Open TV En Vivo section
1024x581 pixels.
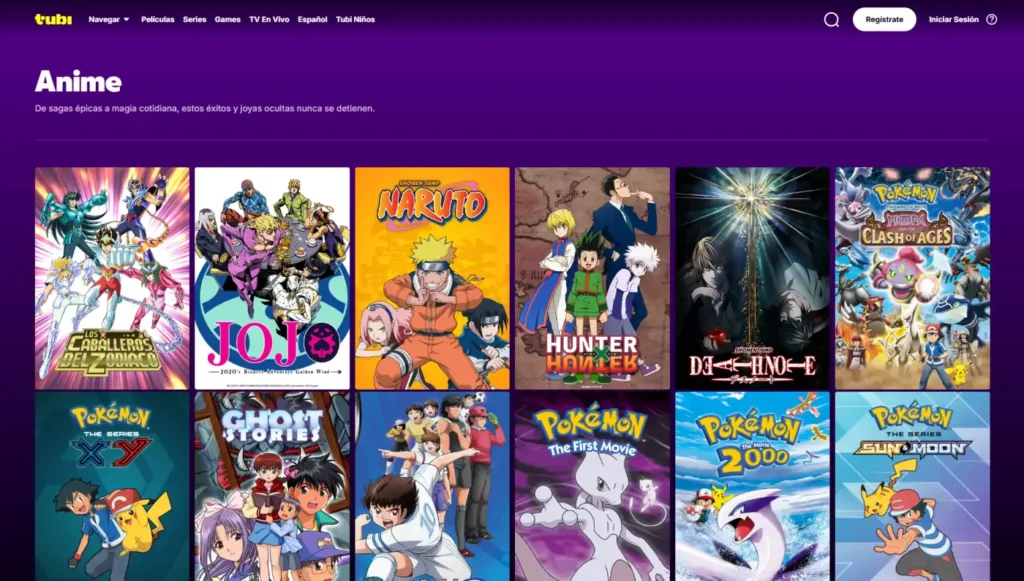pyautogui.click(x=269, y=20)
